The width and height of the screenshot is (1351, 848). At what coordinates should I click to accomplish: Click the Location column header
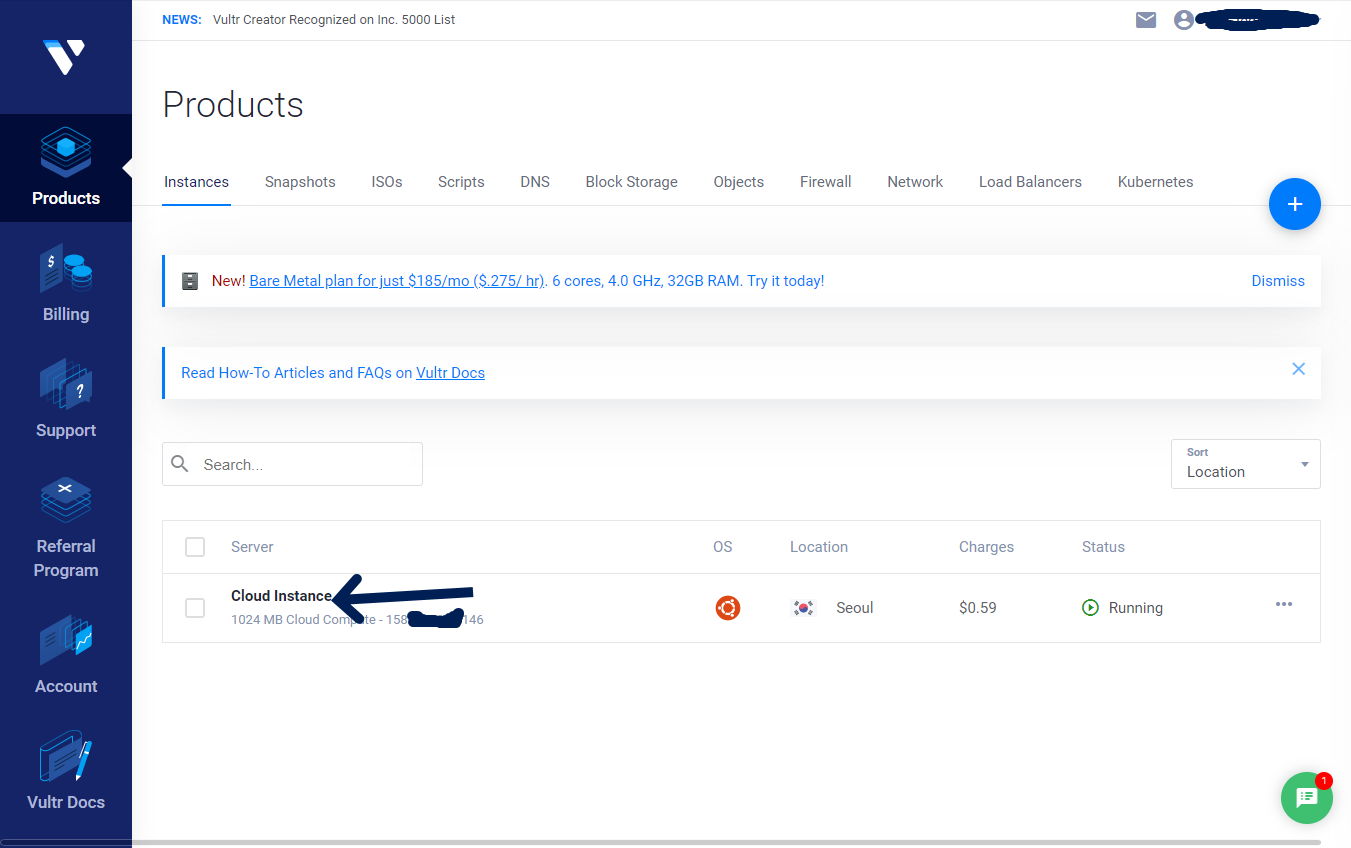[819, 547]
